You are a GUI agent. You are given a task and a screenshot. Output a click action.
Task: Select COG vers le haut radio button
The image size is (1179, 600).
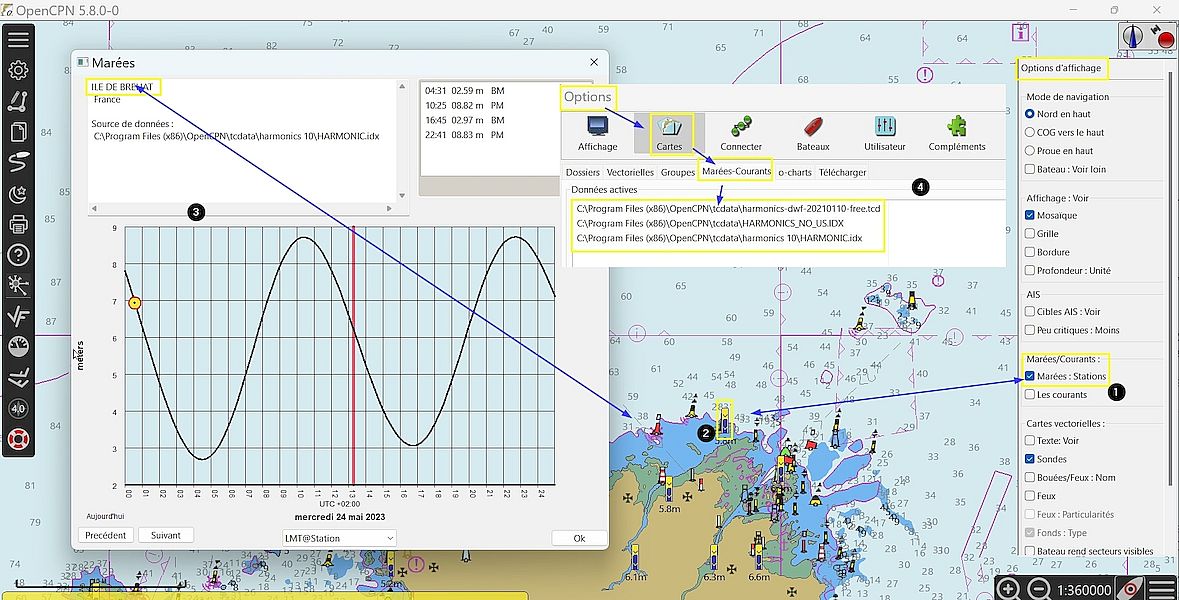tap(1030, 132)
